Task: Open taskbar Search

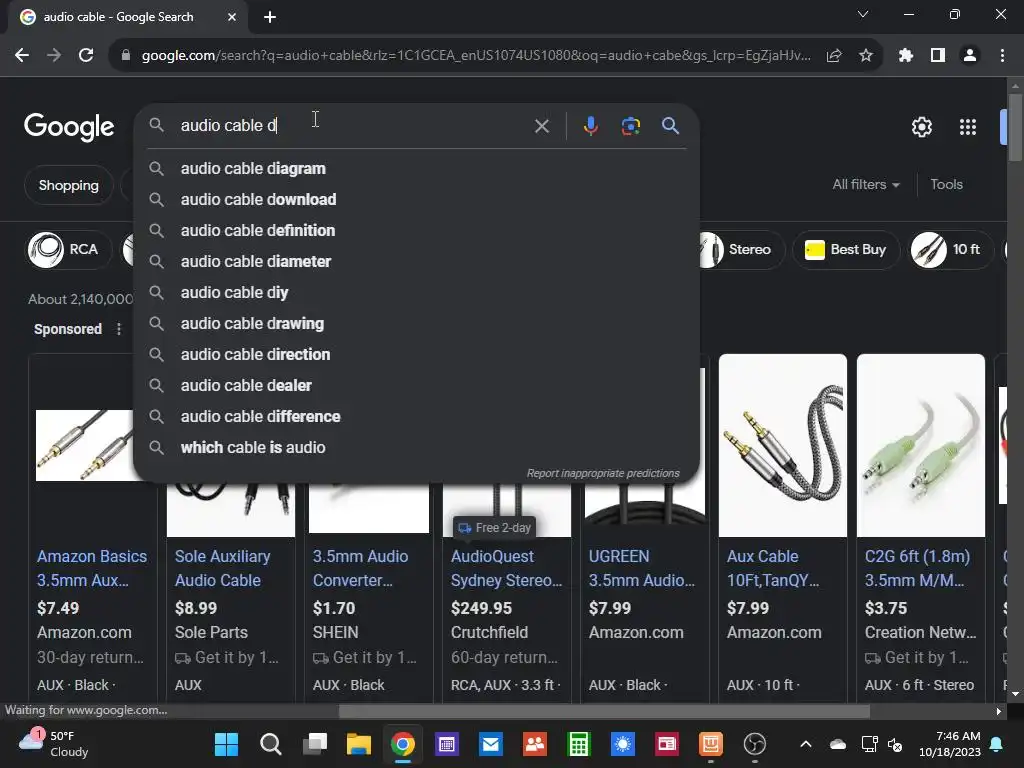Action: point(270,744)
